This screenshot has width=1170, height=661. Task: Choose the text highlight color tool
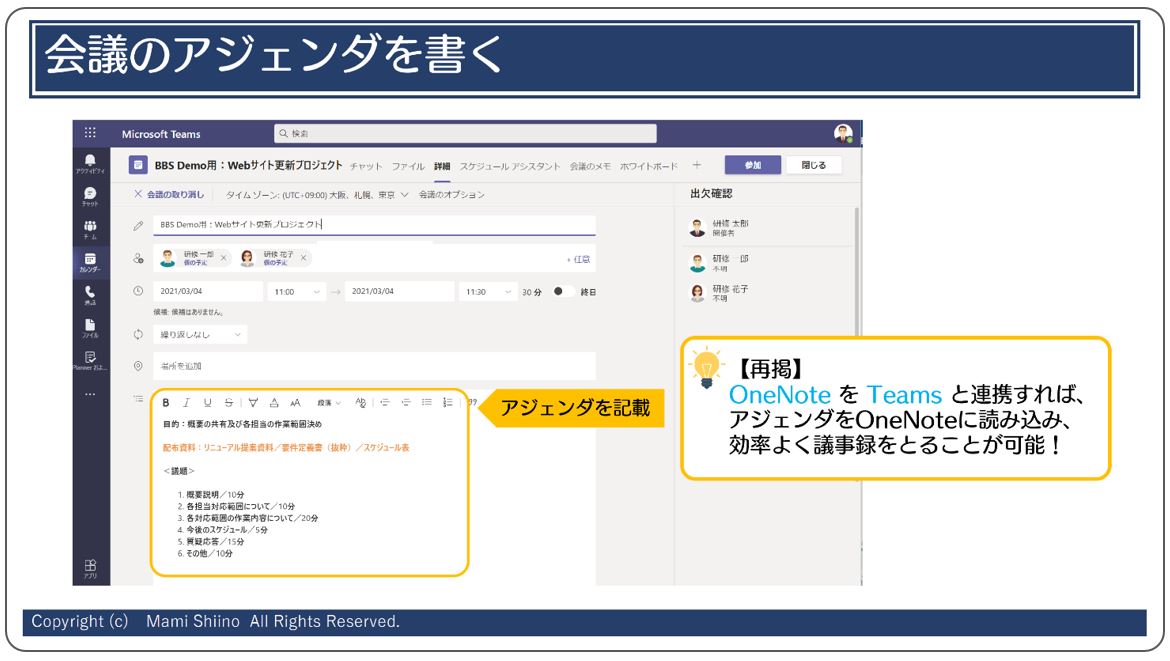click(x=253, y=403)
